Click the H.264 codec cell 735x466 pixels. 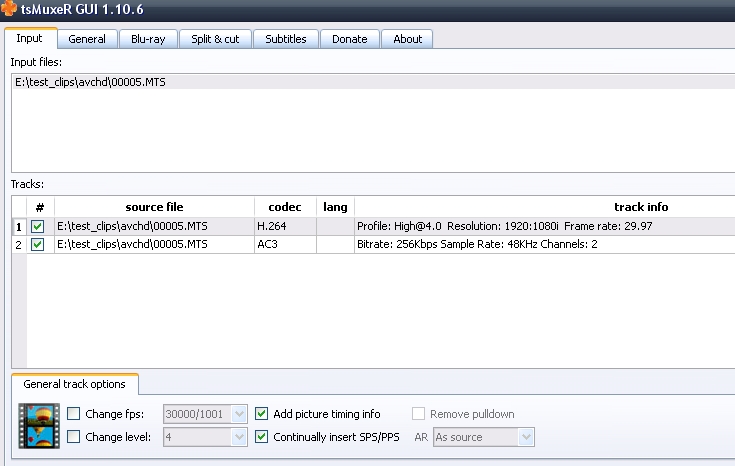(285, 226)
